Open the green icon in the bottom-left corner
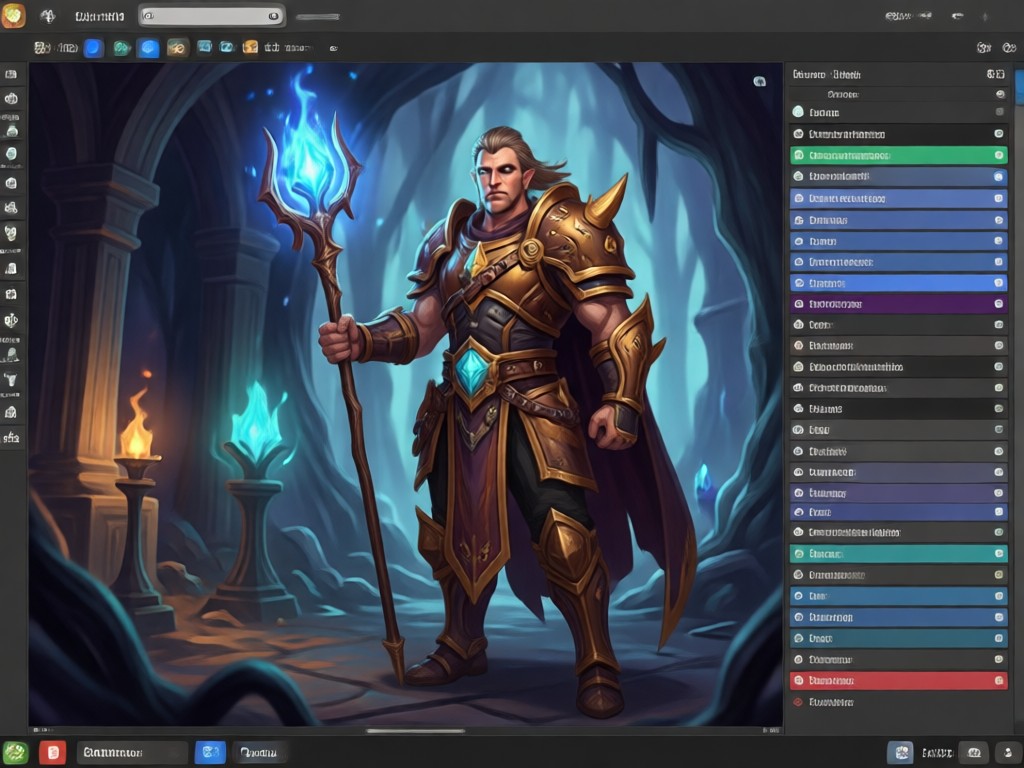Image resolution: width=1024 pixels, height=768 pixels. (x=14, y=752)
